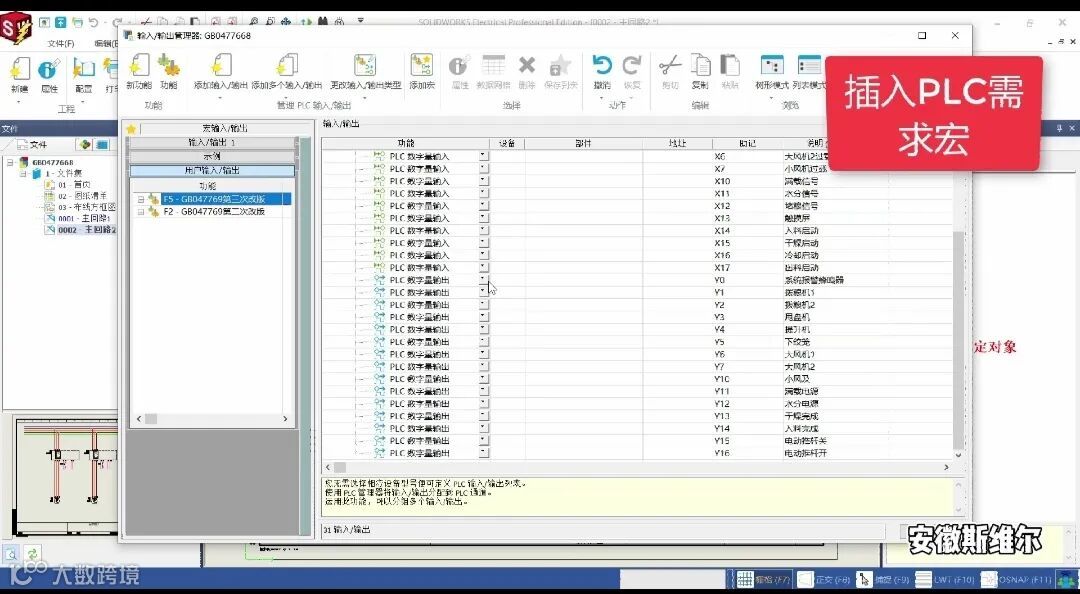Viewport: 1080px width, 594px height.
Task: Open dropdown arrow under 添加输入/输出
Action: tap(220, 98)
